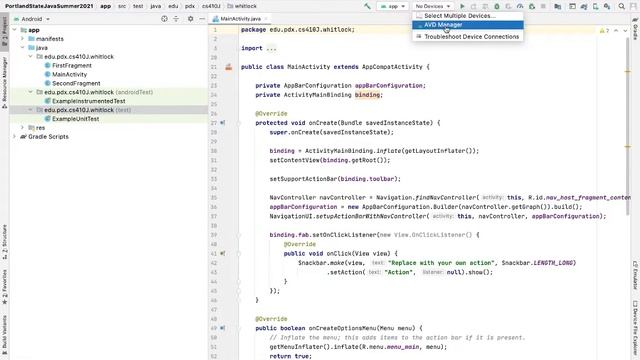Open the app run configuration dropdown
Viewport: 640px width, 360px height.
tap(393, 7)
